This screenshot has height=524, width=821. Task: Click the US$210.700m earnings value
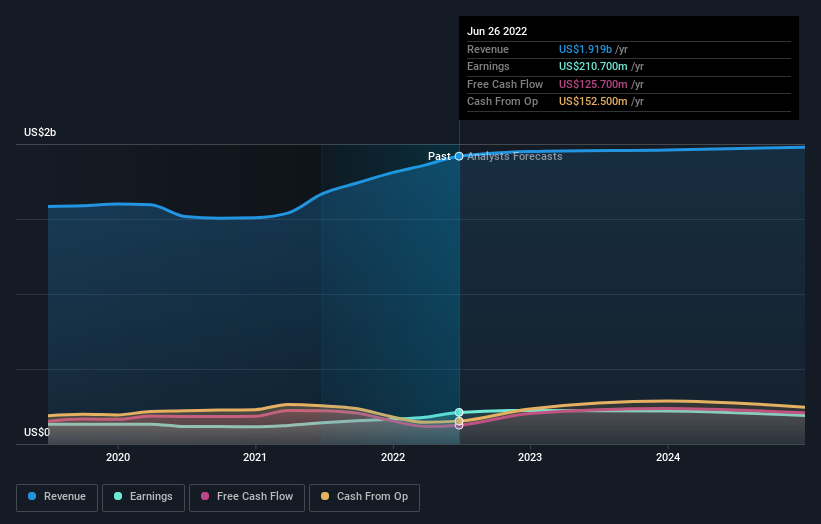pos(593,66)
